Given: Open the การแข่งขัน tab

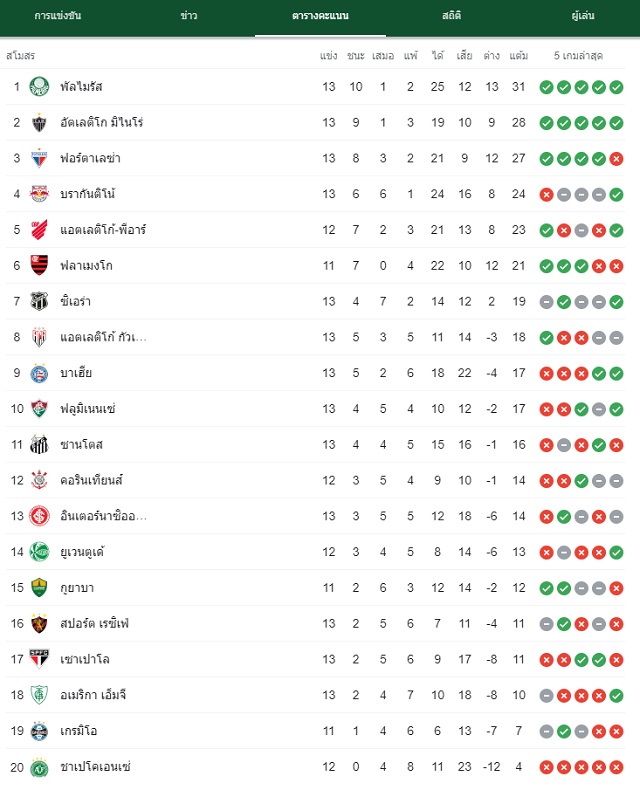Looking at the screenshot, I should 58,16.
